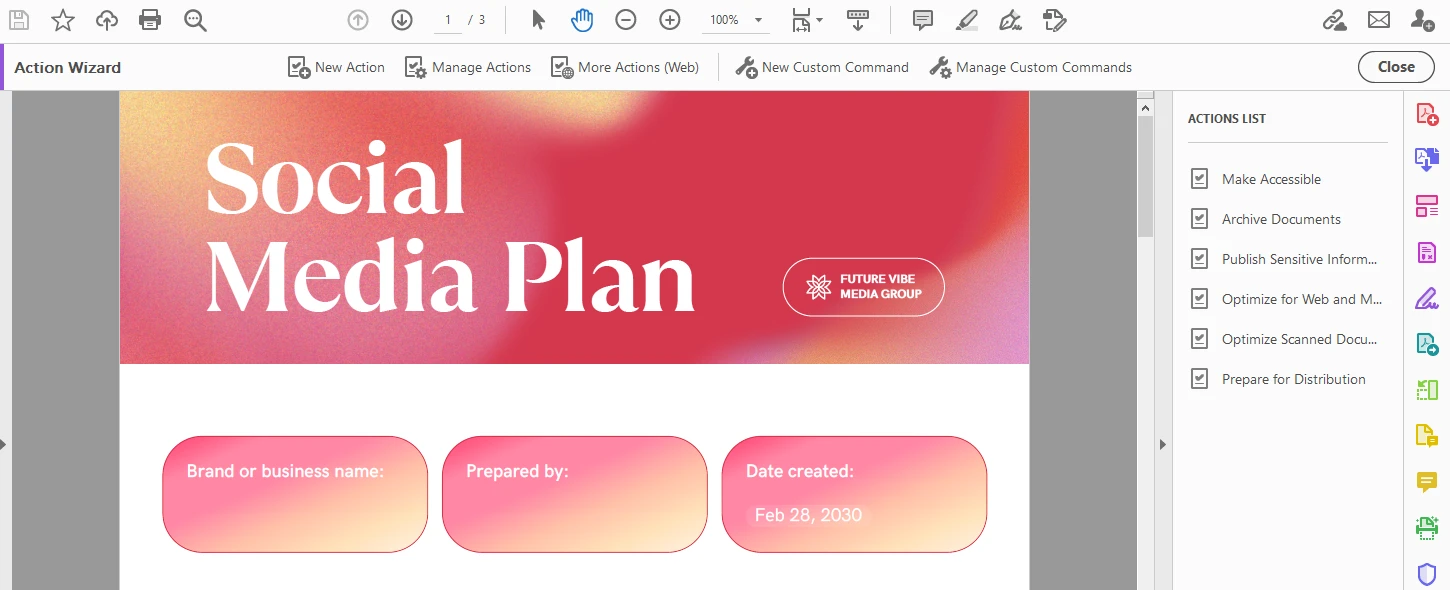The height and width of the screenshot is (590, 1450).
Task: Activate the Hand pan tool
Action: point(582,20)
